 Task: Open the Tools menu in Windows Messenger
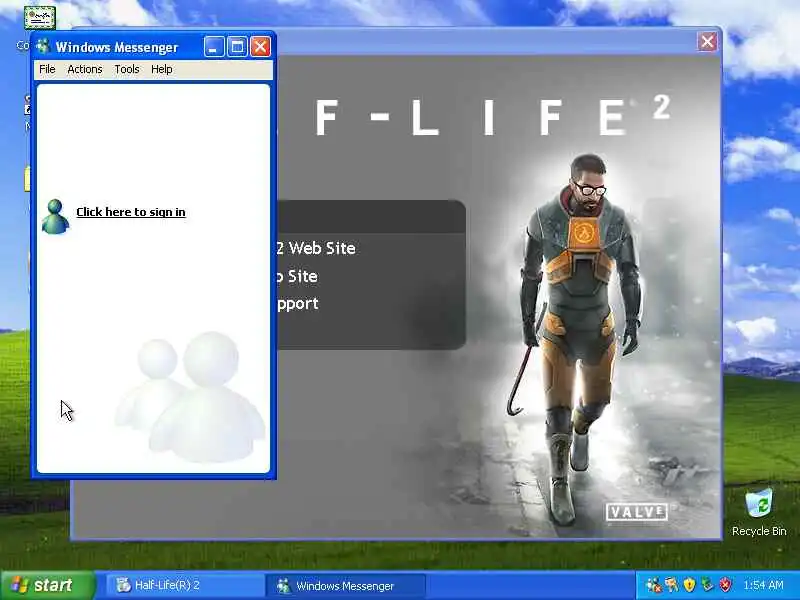tap(127, 69)
